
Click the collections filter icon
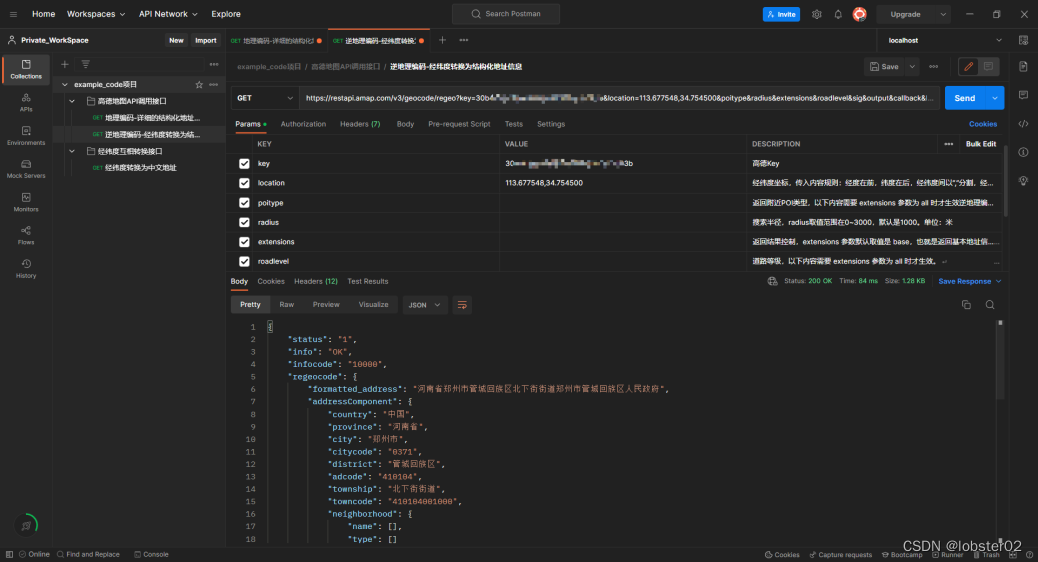click(x=85, y=64)
